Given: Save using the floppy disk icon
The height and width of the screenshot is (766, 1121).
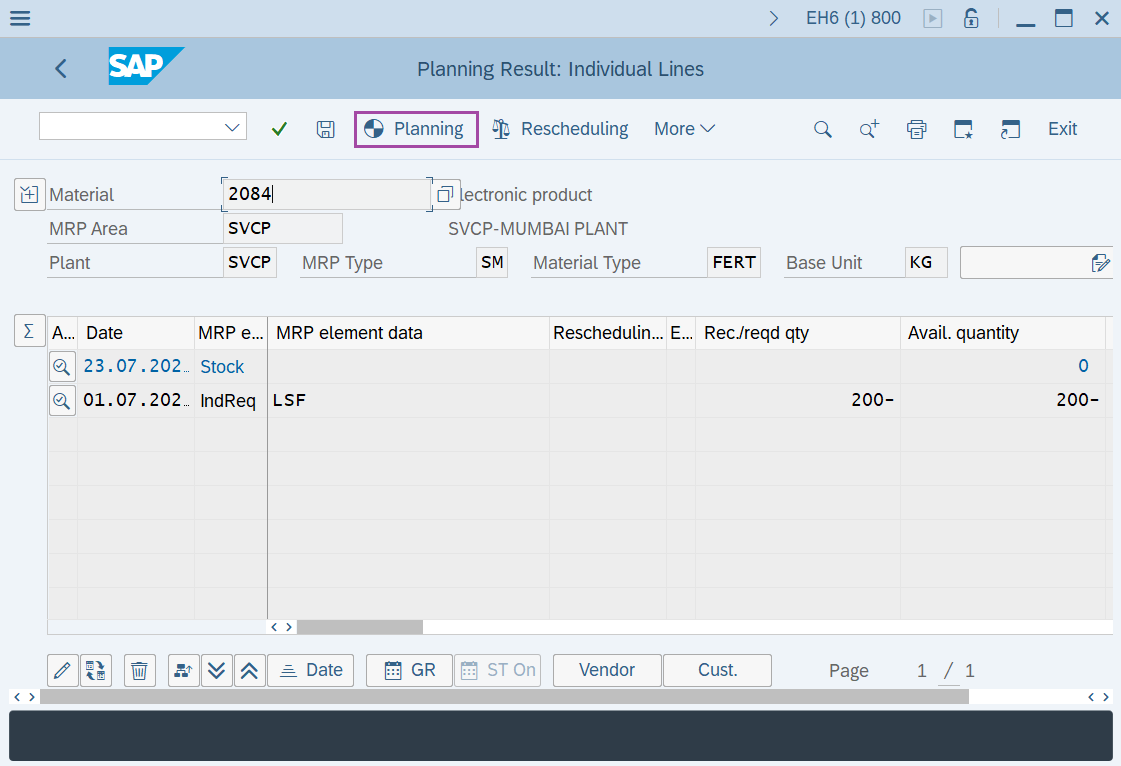Looking at the screenshot, I should coord(325,129).
